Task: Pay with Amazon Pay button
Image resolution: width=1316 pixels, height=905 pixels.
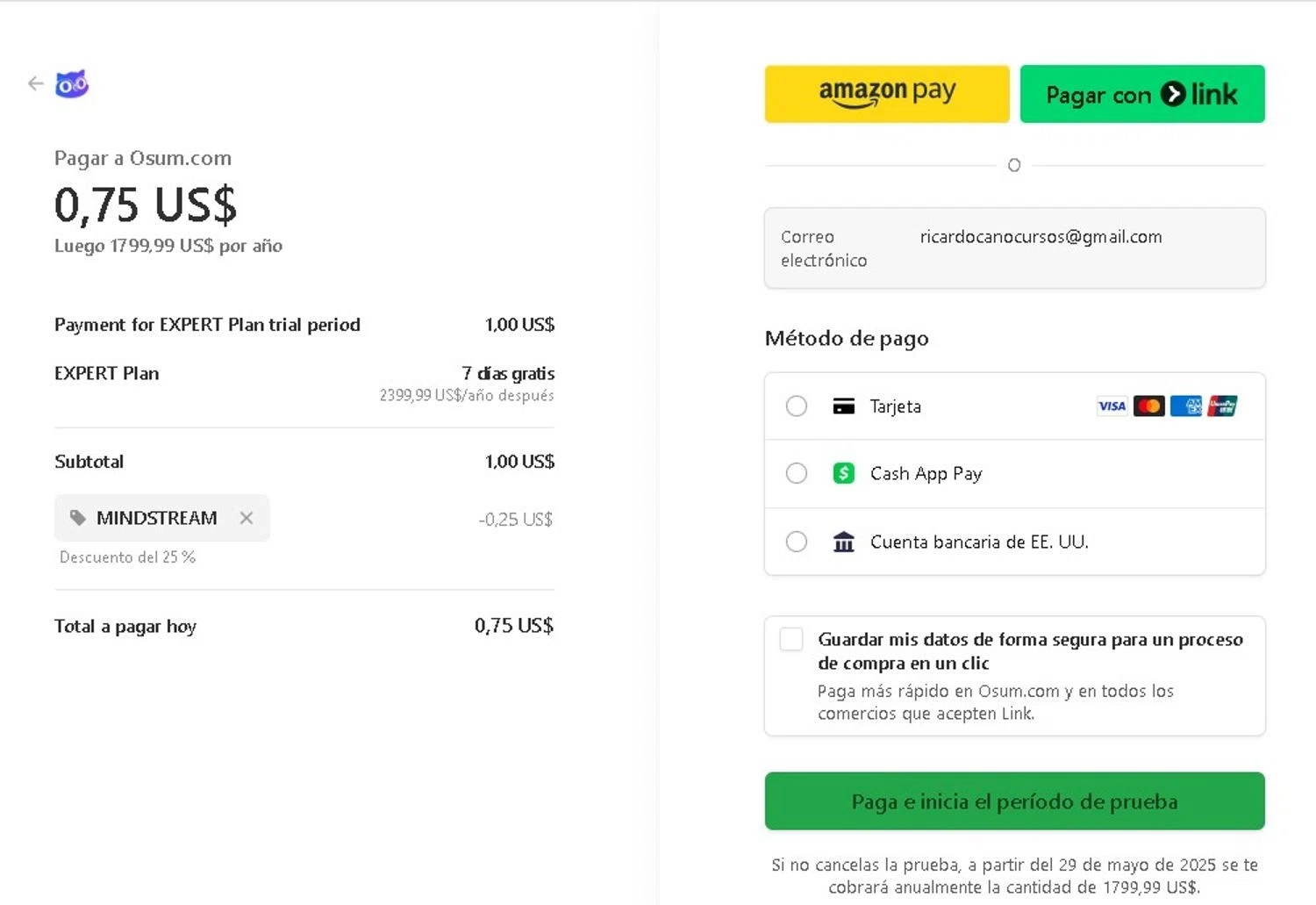Action: click(x=887, y=94)
